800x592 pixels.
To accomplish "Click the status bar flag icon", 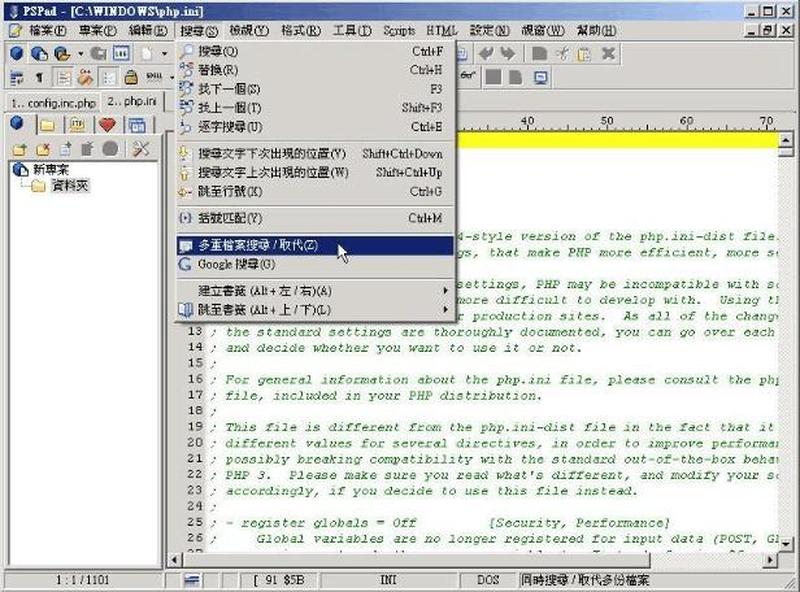I will click(192, 580).
